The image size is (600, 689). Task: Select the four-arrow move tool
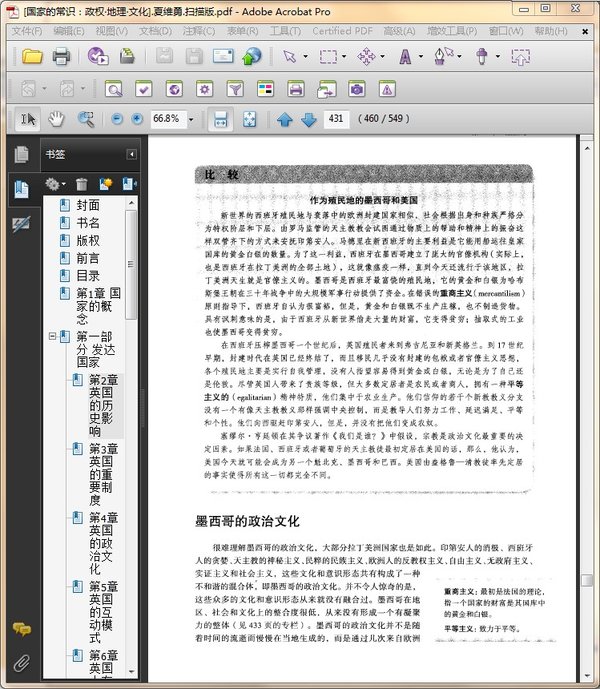(367, 56)
